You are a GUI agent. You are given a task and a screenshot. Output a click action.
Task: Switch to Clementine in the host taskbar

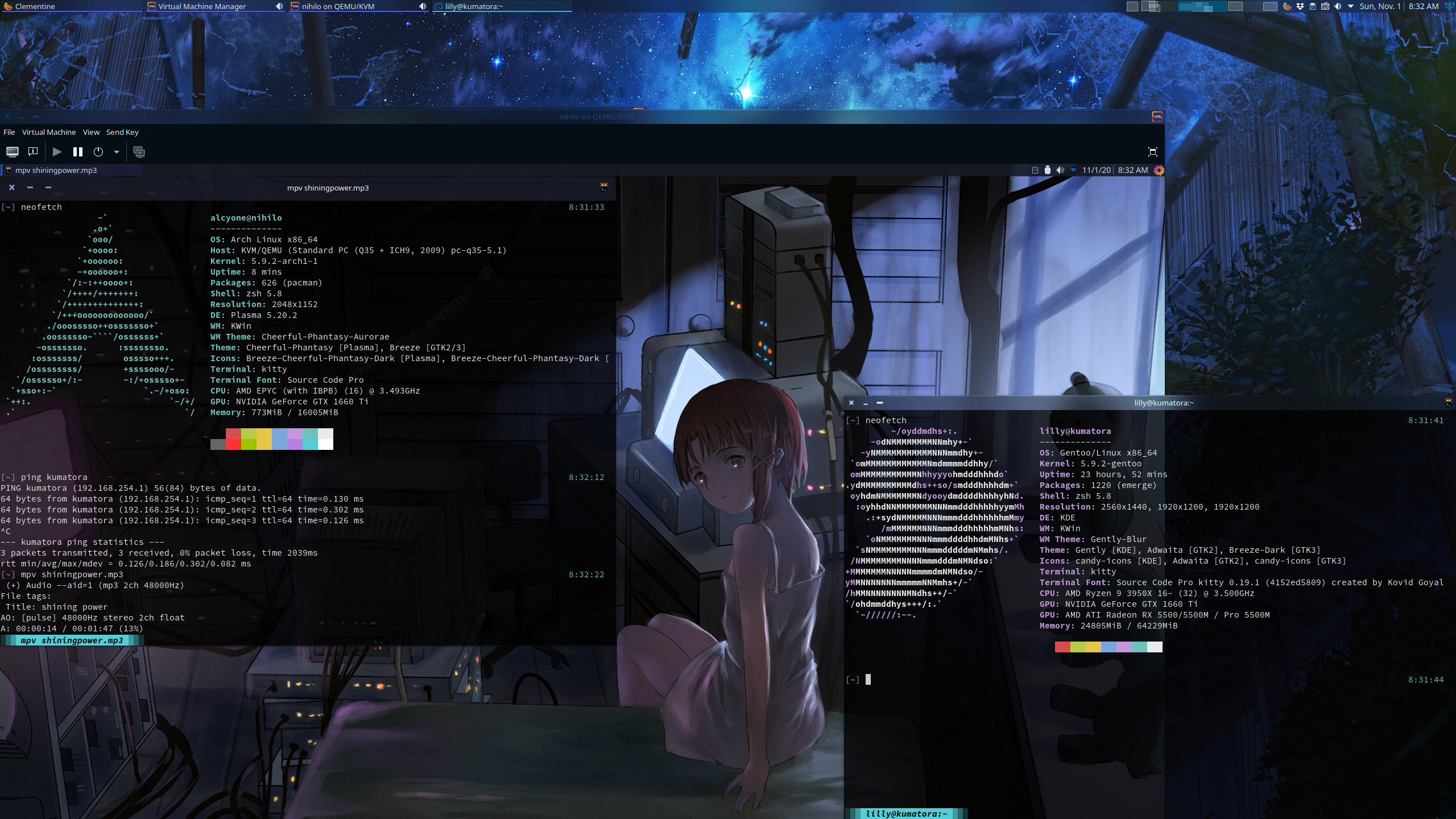tap(71, 6)
